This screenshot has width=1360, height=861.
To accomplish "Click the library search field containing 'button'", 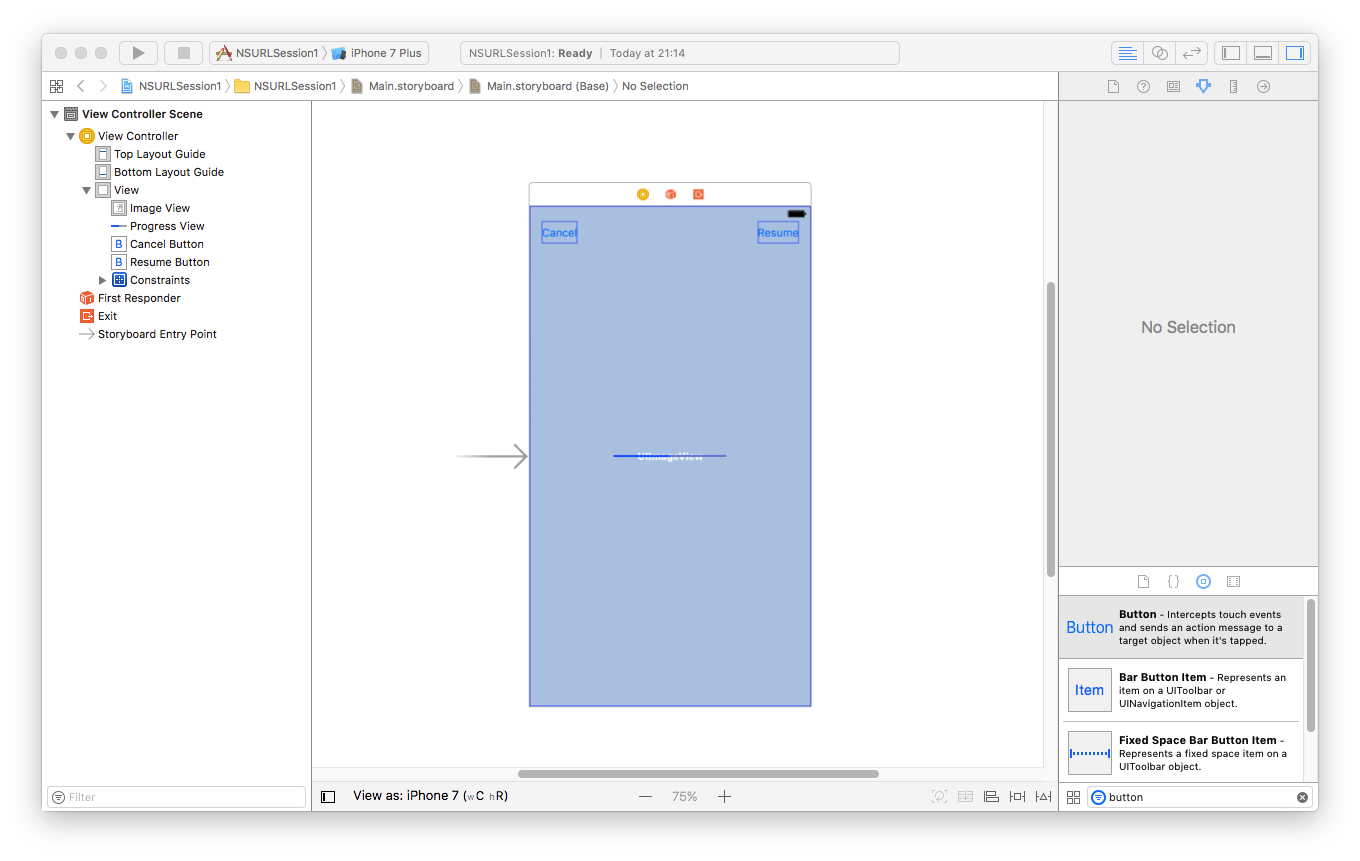I will [x=1200, y=797].
